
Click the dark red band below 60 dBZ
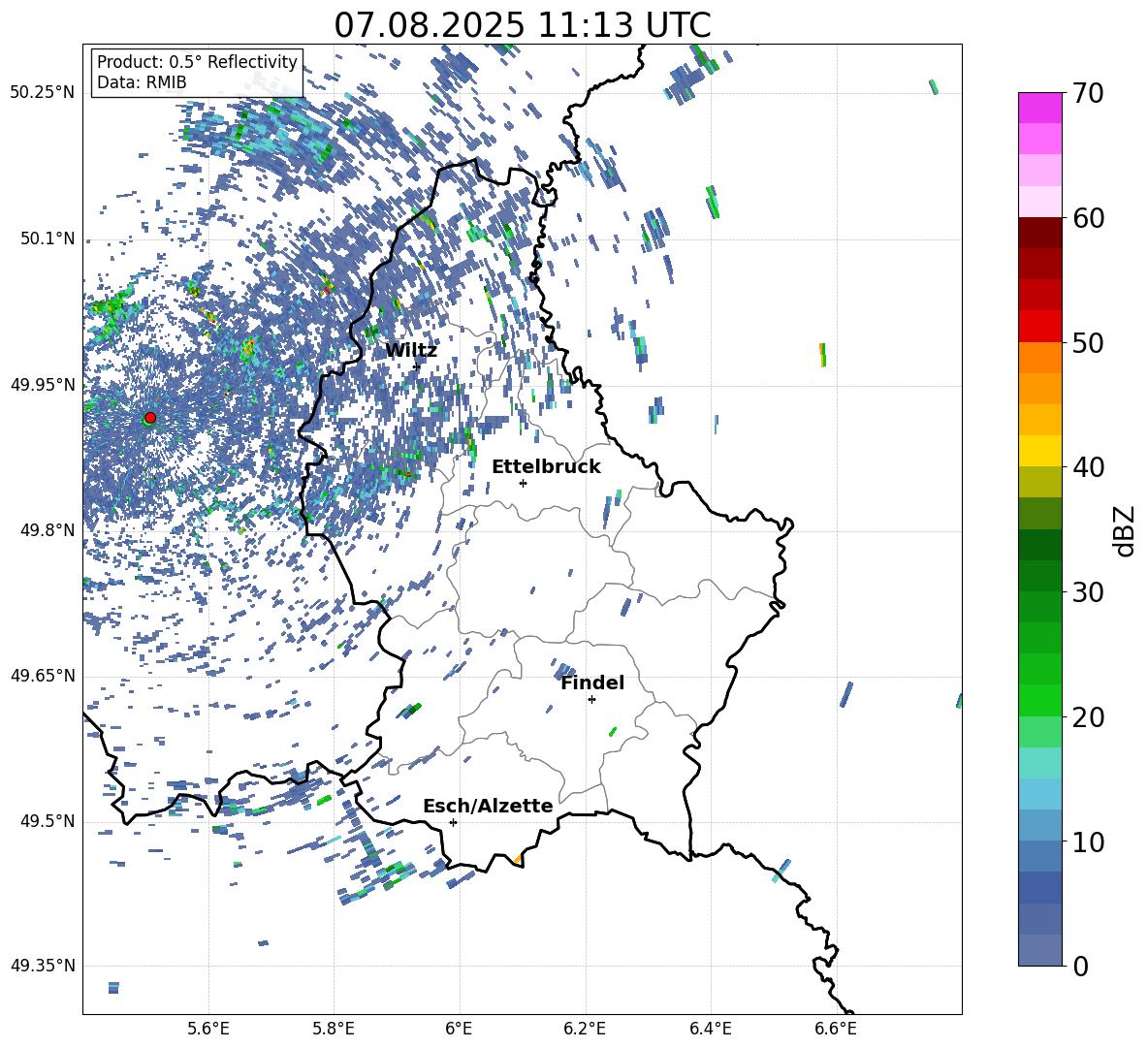[x=1039, y=233]
